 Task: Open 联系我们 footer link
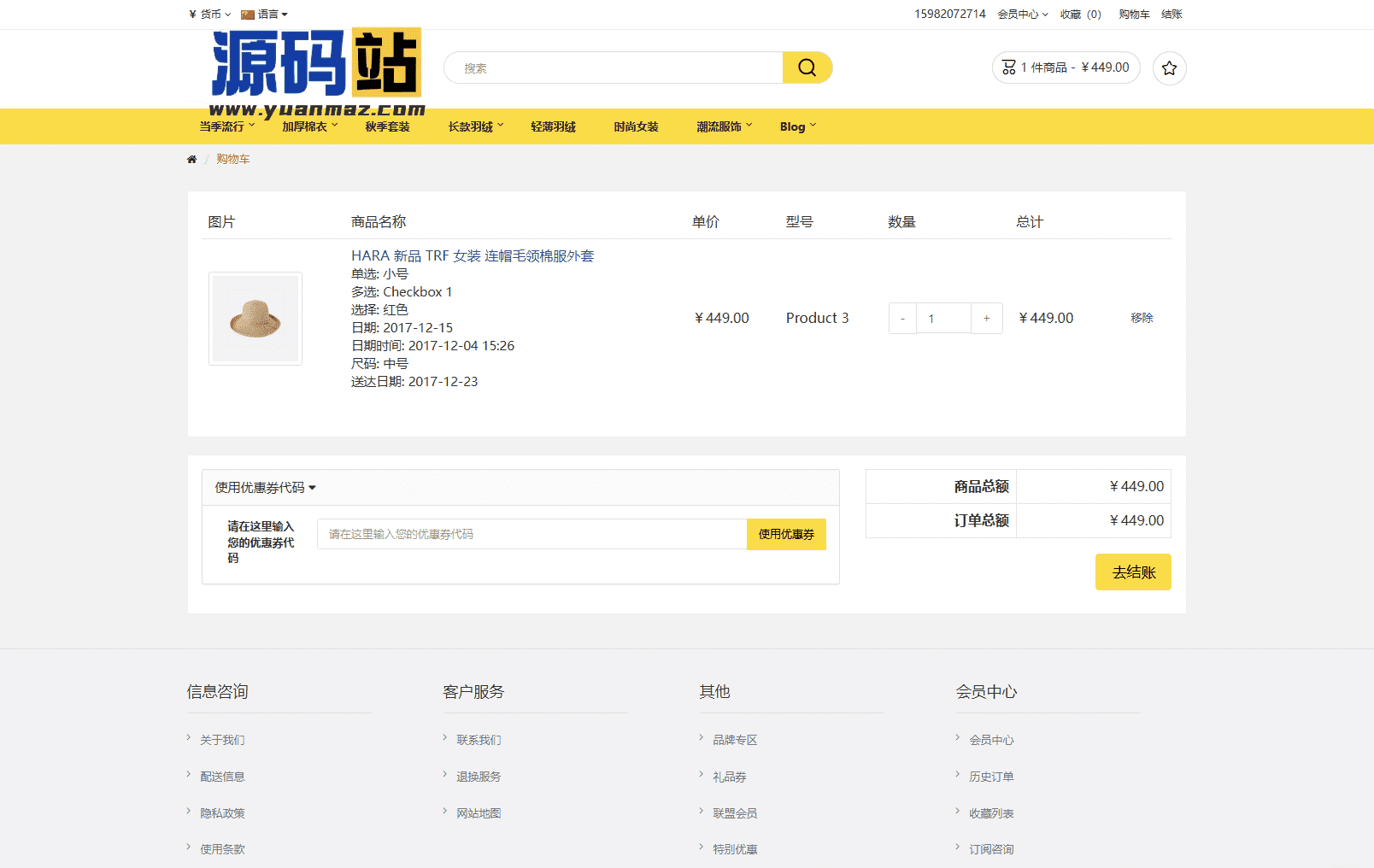[x=479, y=740]
